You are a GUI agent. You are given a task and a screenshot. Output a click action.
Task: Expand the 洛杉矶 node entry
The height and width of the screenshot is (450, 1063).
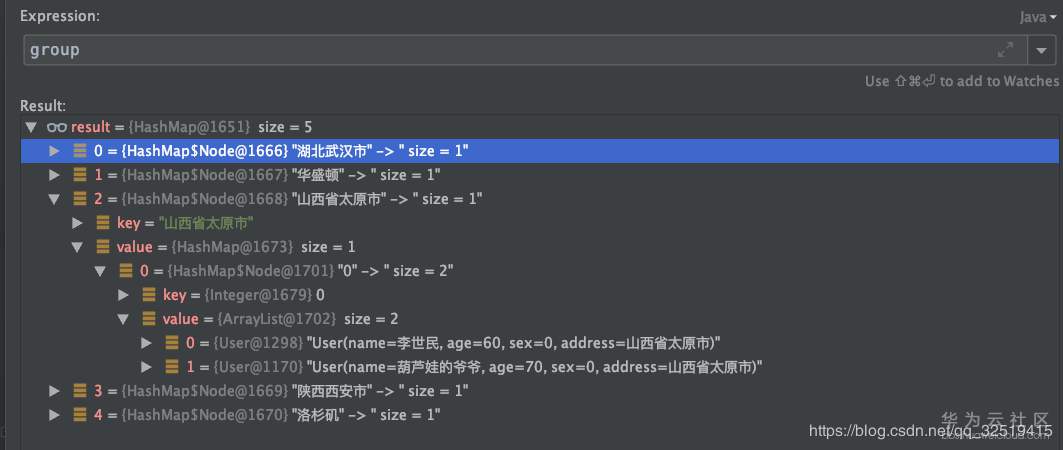click(55, 414)
